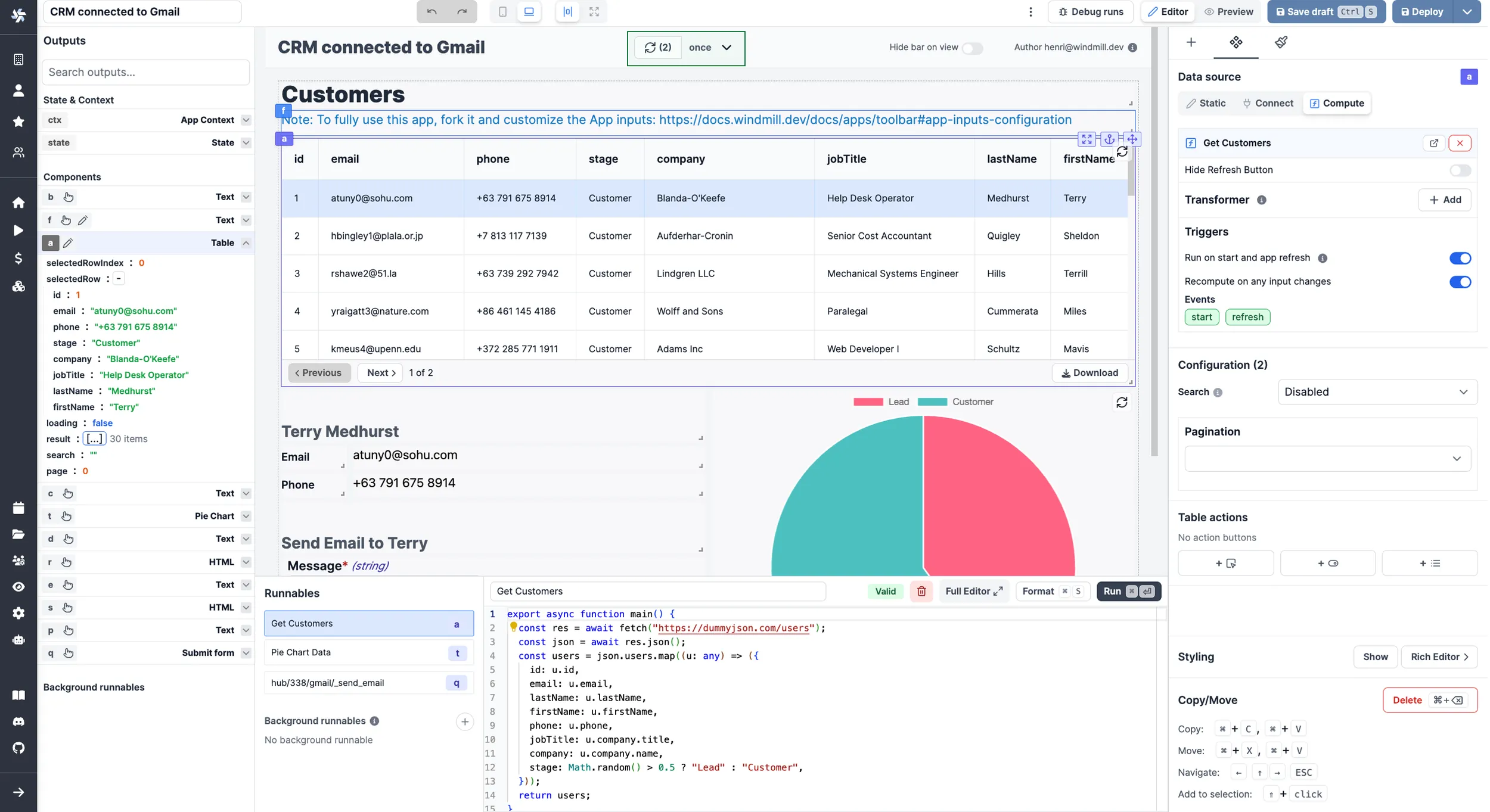Click the external link icon on Get Customers
Screen dimensions: 1490x812
(1434, 143)
